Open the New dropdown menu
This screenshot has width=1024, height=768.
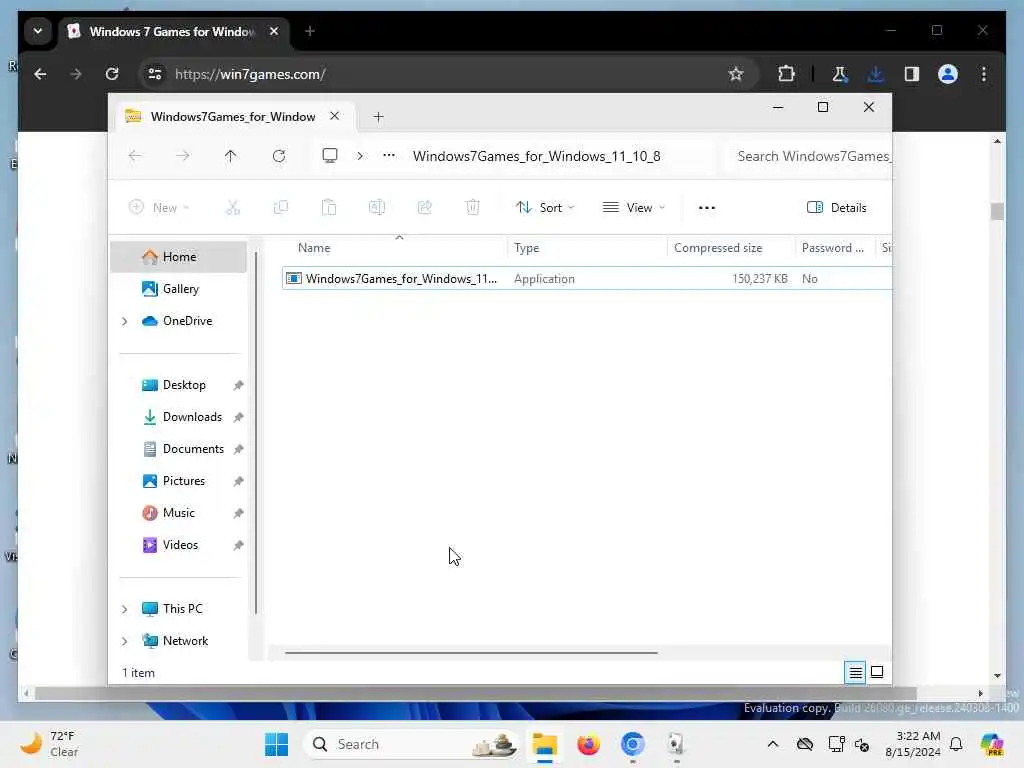(159, 208)
